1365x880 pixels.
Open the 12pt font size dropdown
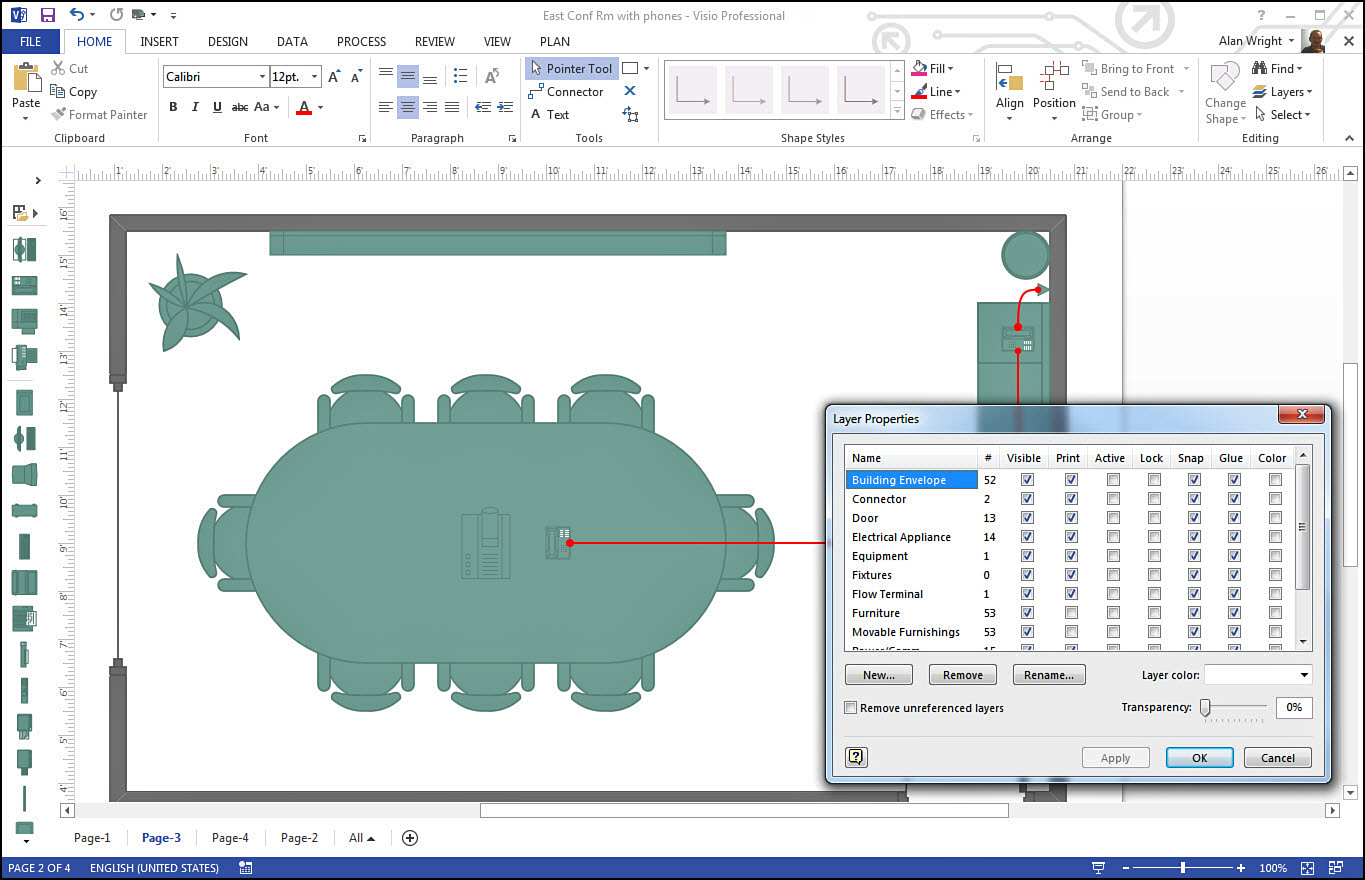click(315, 77)
